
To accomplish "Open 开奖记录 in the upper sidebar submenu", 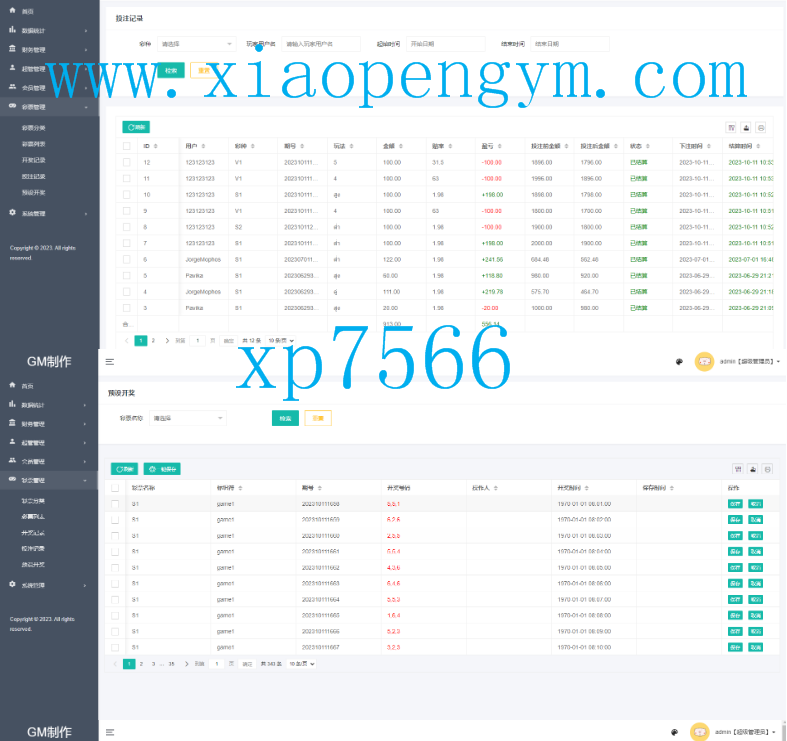I will coord(34,160).
